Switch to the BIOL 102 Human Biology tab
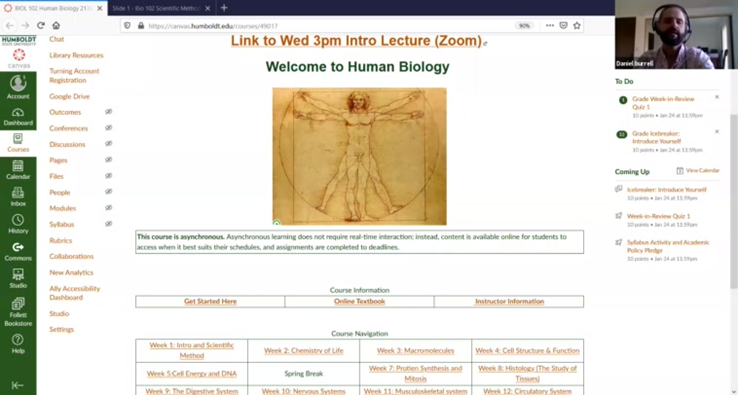The width and height of the screenshot is (738, 395). (x=54, y=8)
